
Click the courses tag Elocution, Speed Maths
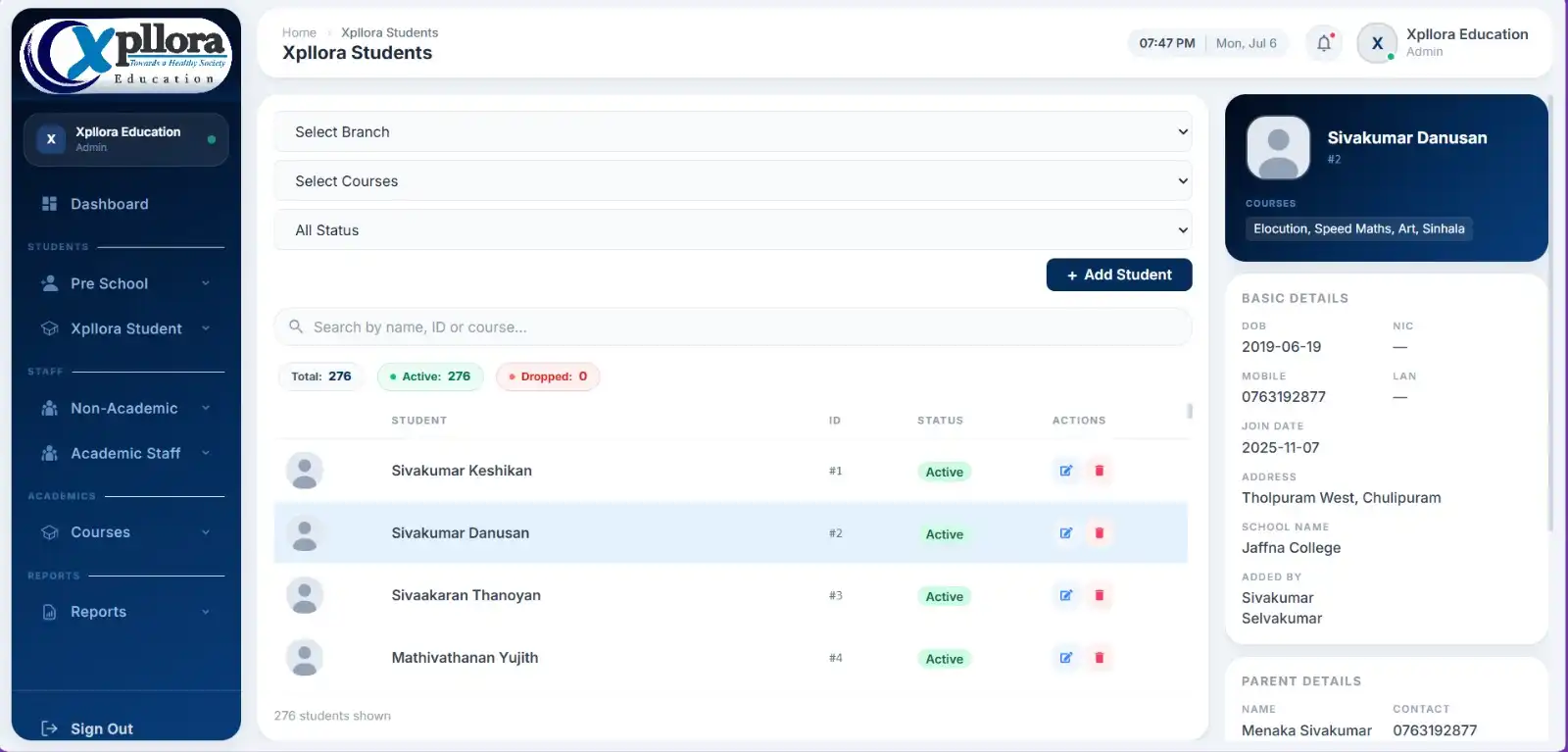click(1359, 228)
